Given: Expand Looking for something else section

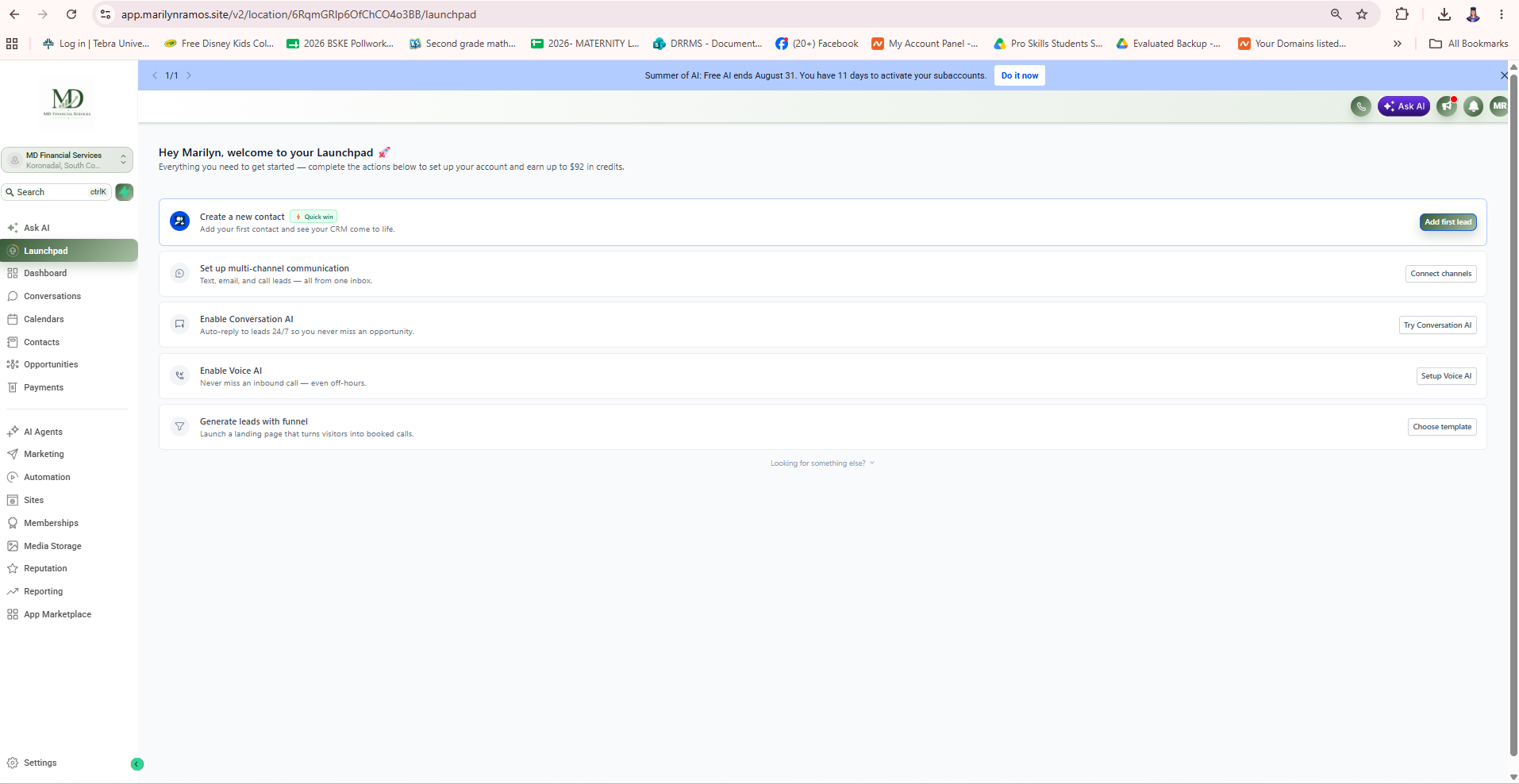Looking at the screenshot, I should pos(822,463).
